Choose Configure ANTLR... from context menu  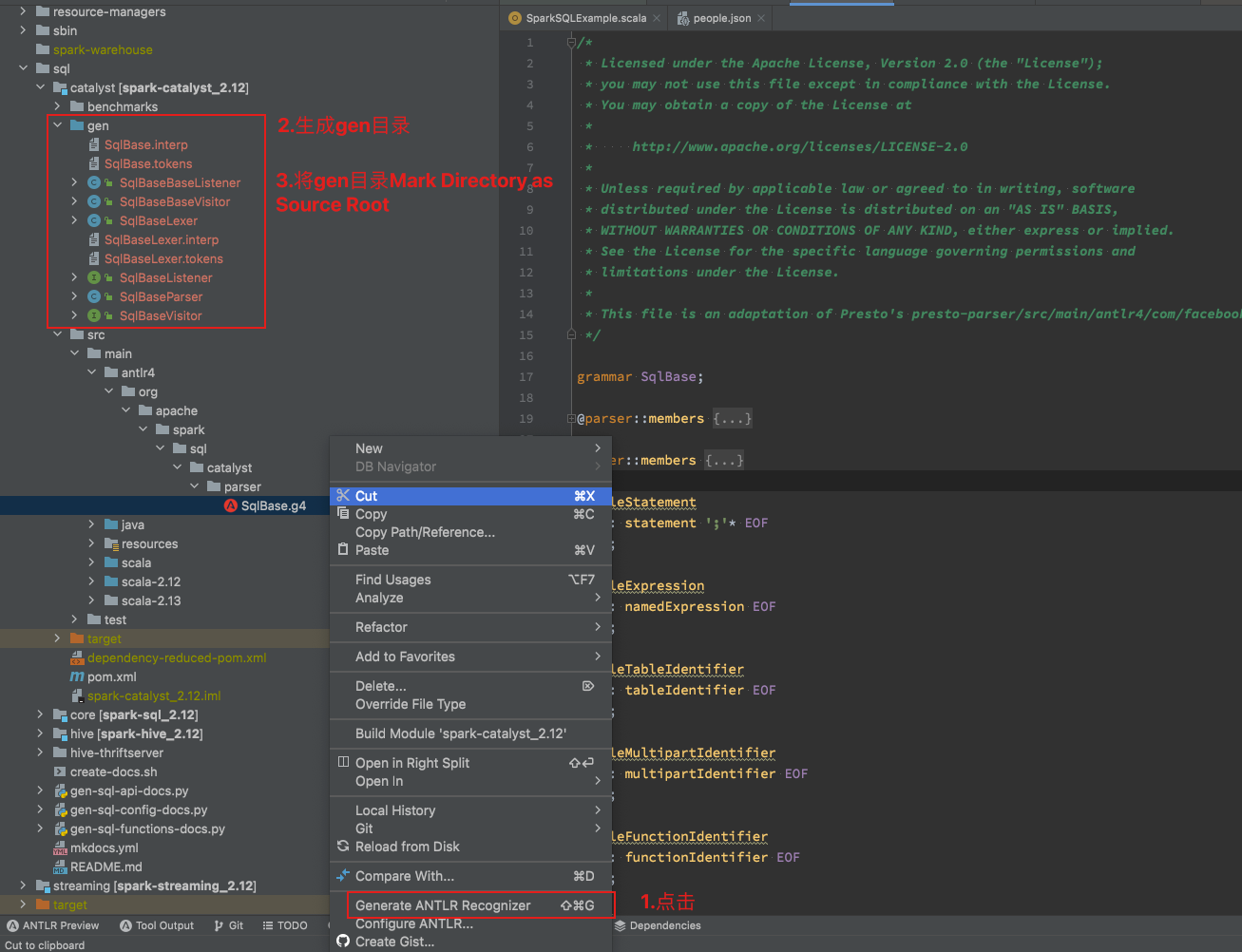click(470, 923)
